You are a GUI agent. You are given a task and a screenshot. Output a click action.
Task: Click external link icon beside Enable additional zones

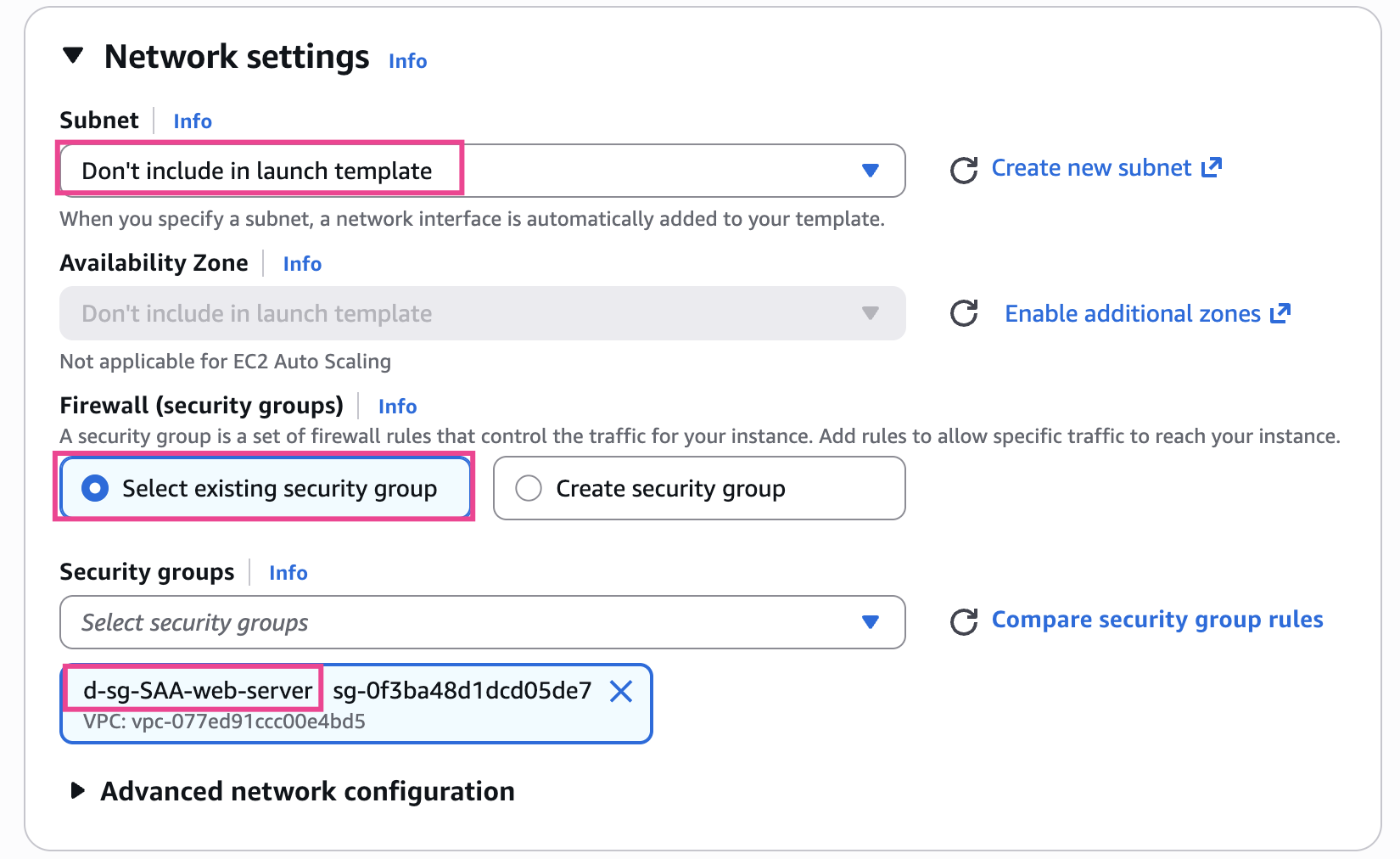[1280, 313]
